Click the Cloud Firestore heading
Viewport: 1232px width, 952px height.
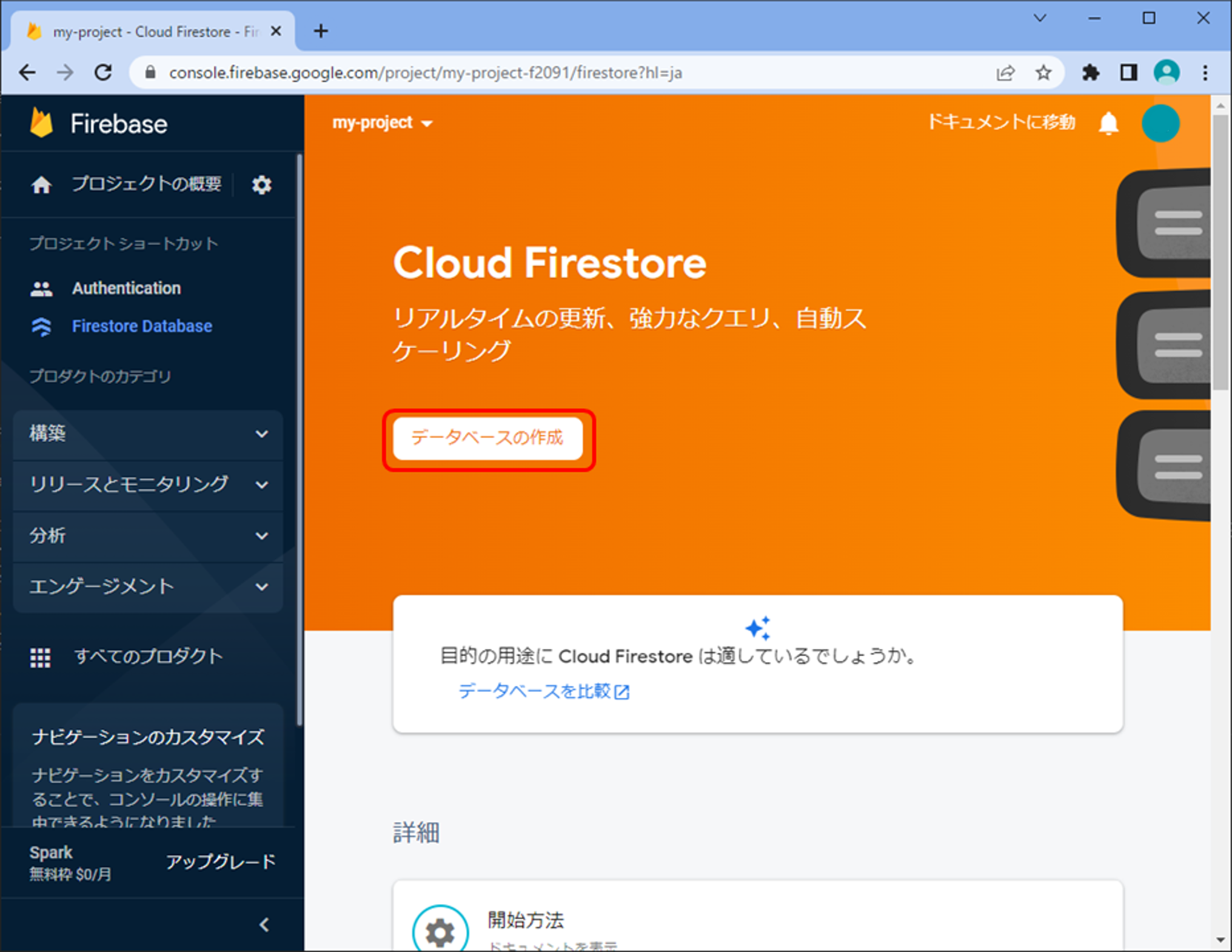tap(549, 264)
